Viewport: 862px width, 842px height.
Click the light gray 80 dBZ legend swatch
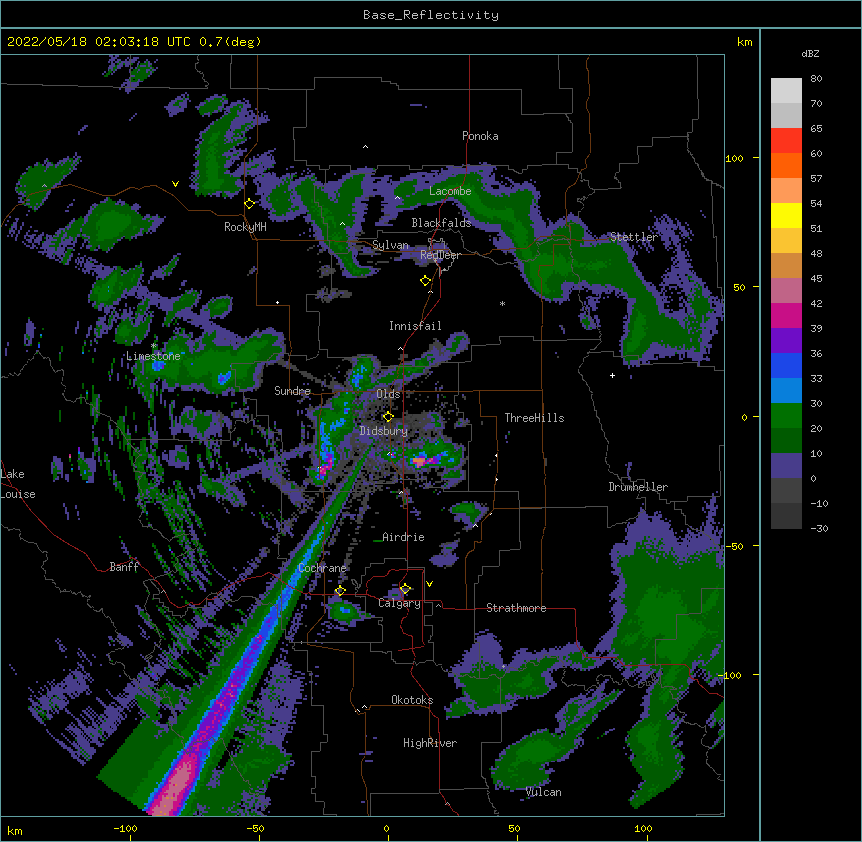coord(786,91)
